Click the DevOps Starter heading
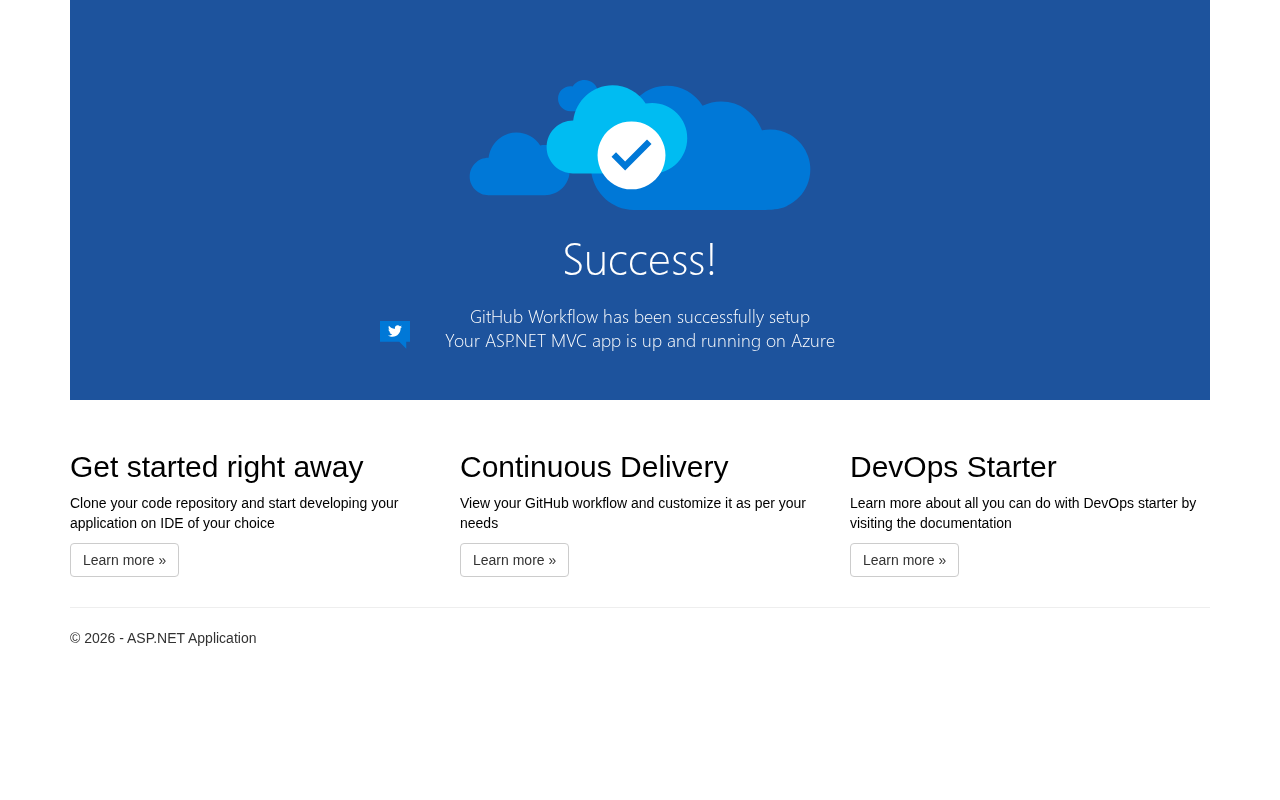Viewport: 1280px width, 800px height. coord(953,467)
